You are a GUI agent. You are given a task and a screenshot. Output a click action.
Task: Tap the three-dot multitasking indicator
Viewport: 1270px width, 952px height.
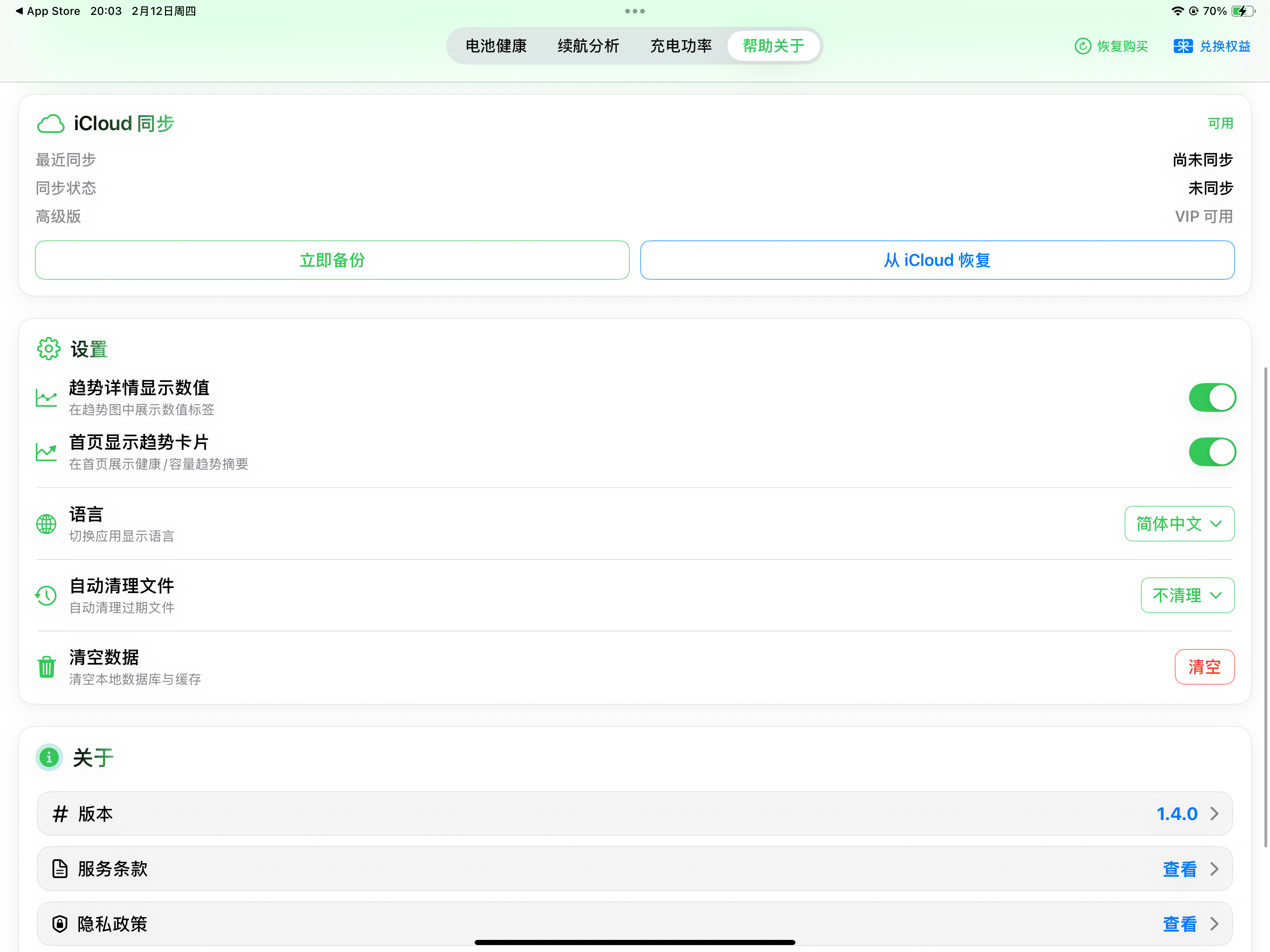click(635, 11)
